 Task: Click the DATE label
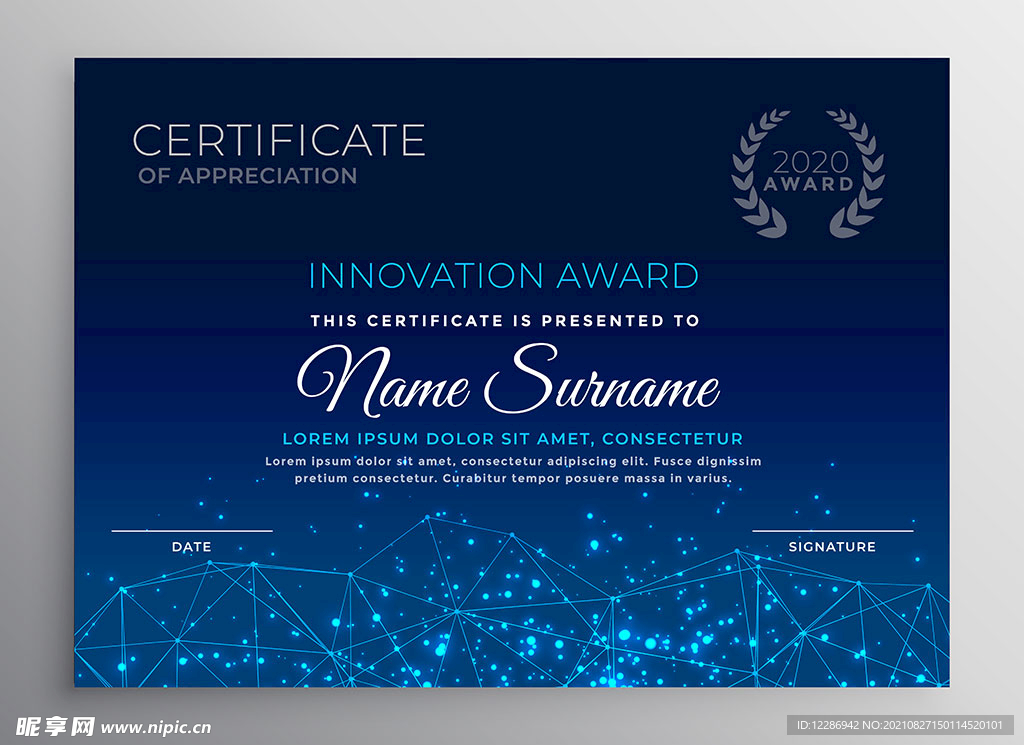[x=191, y=547]
